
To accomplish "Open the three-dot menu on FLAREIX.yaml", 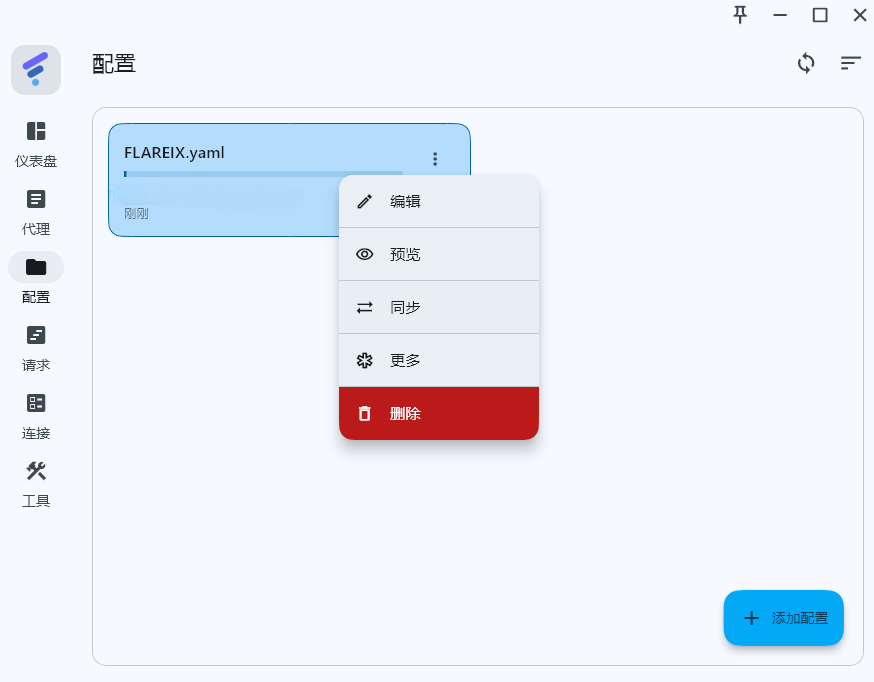I will click(435, 159).
